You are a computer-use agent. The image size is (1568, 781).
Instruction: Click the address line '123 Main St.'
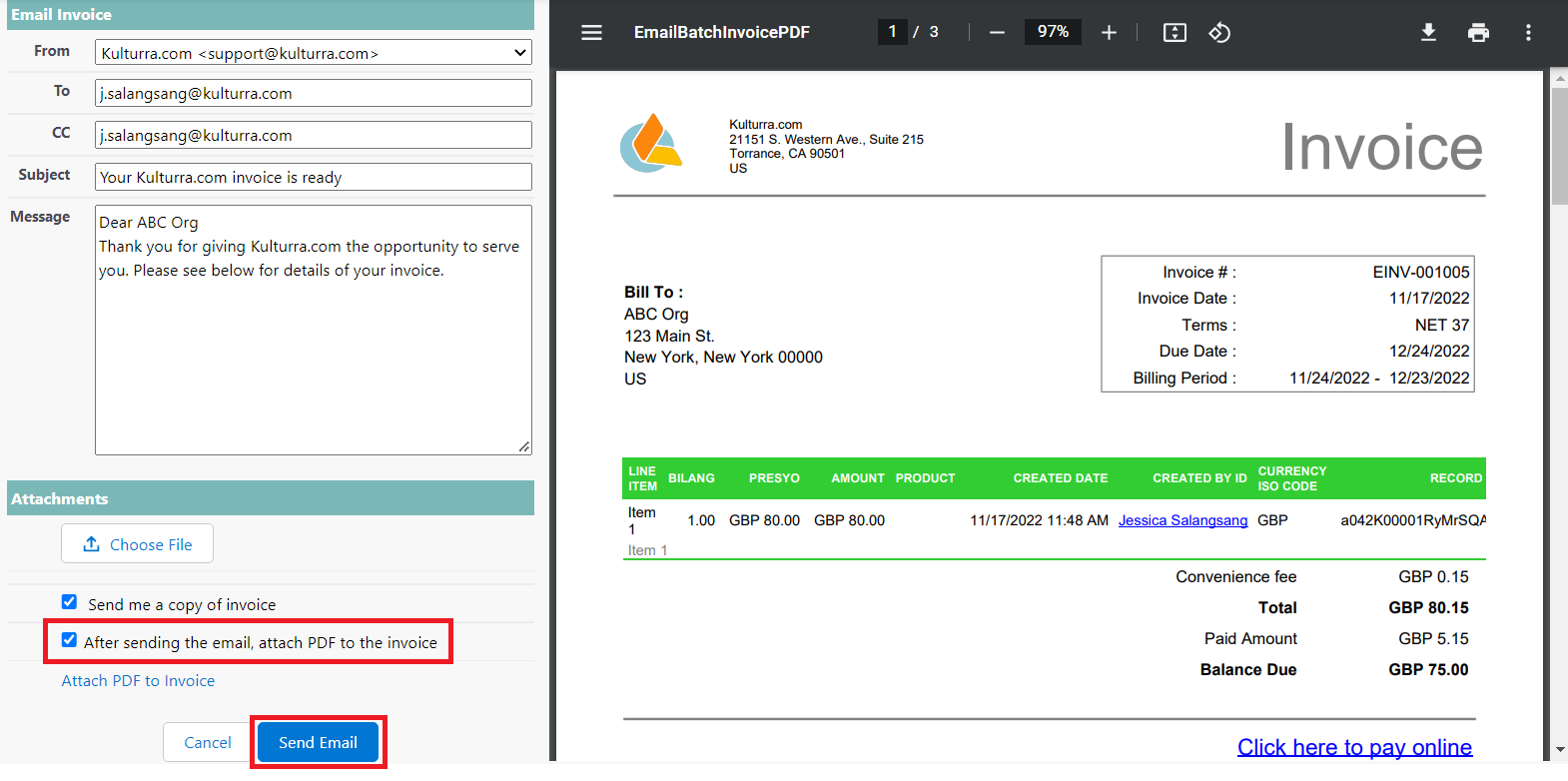(x=669, y=337)
